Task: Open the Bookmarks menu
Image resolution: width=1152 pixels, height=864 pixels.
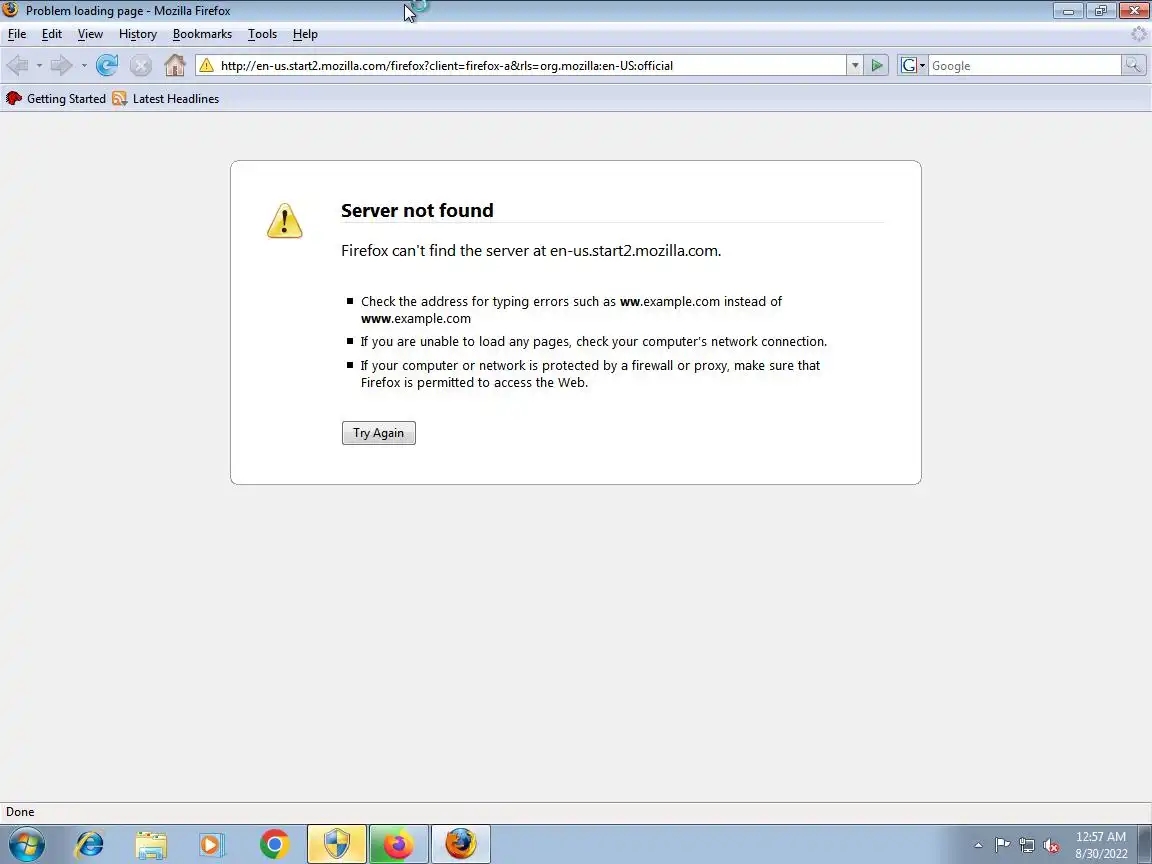Action: (202, 34)
